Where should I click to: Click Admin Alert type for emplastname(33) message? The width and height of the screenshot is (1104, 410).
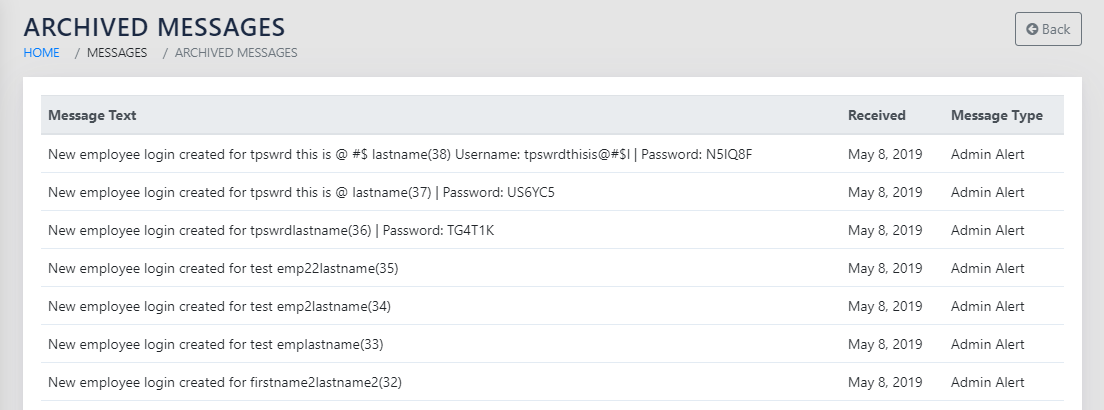(987, 344)
